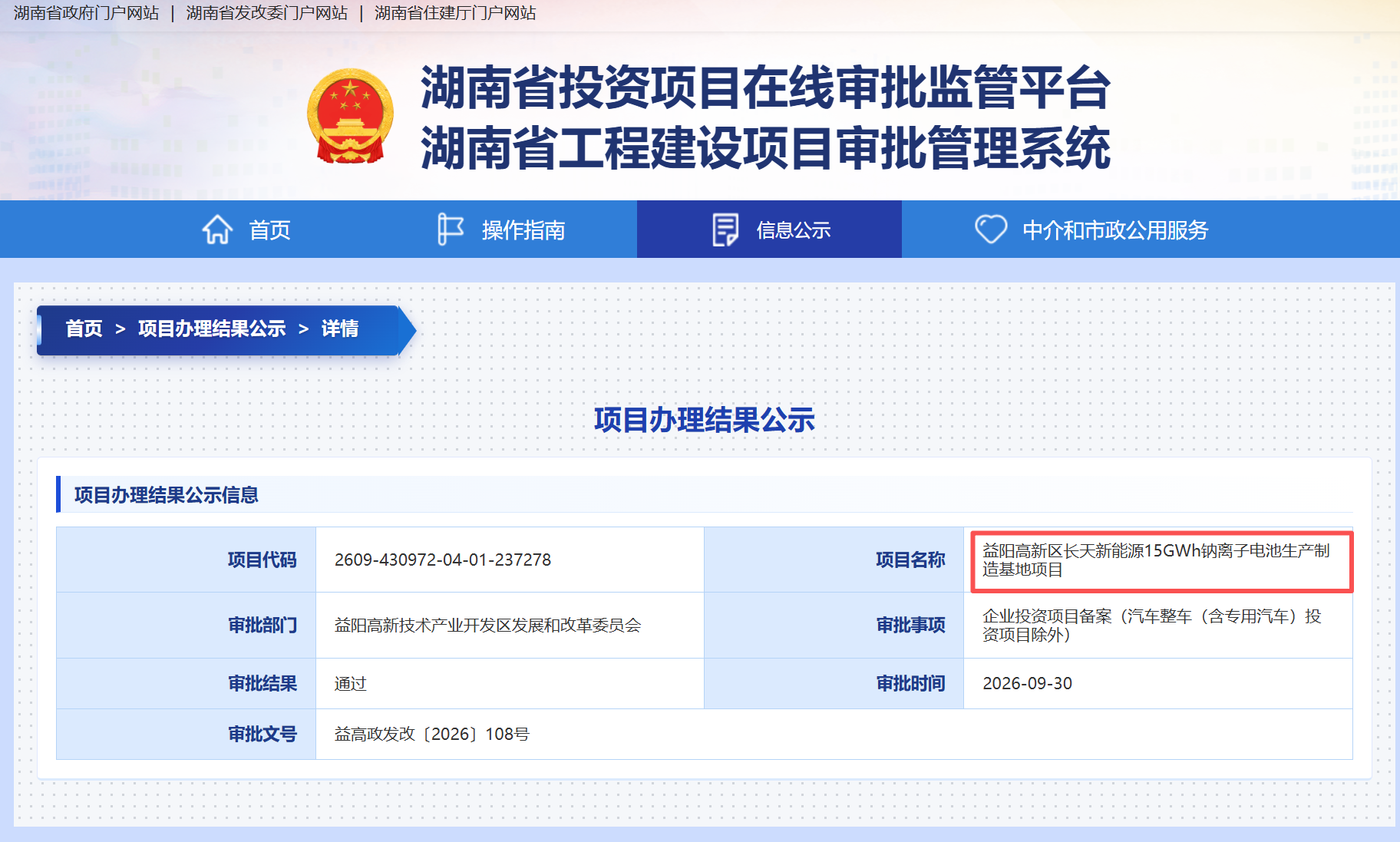Go to 首页 in the breadcrumb
The width and height of the screenshot is (1400, 842).
(x=84, y=329)
